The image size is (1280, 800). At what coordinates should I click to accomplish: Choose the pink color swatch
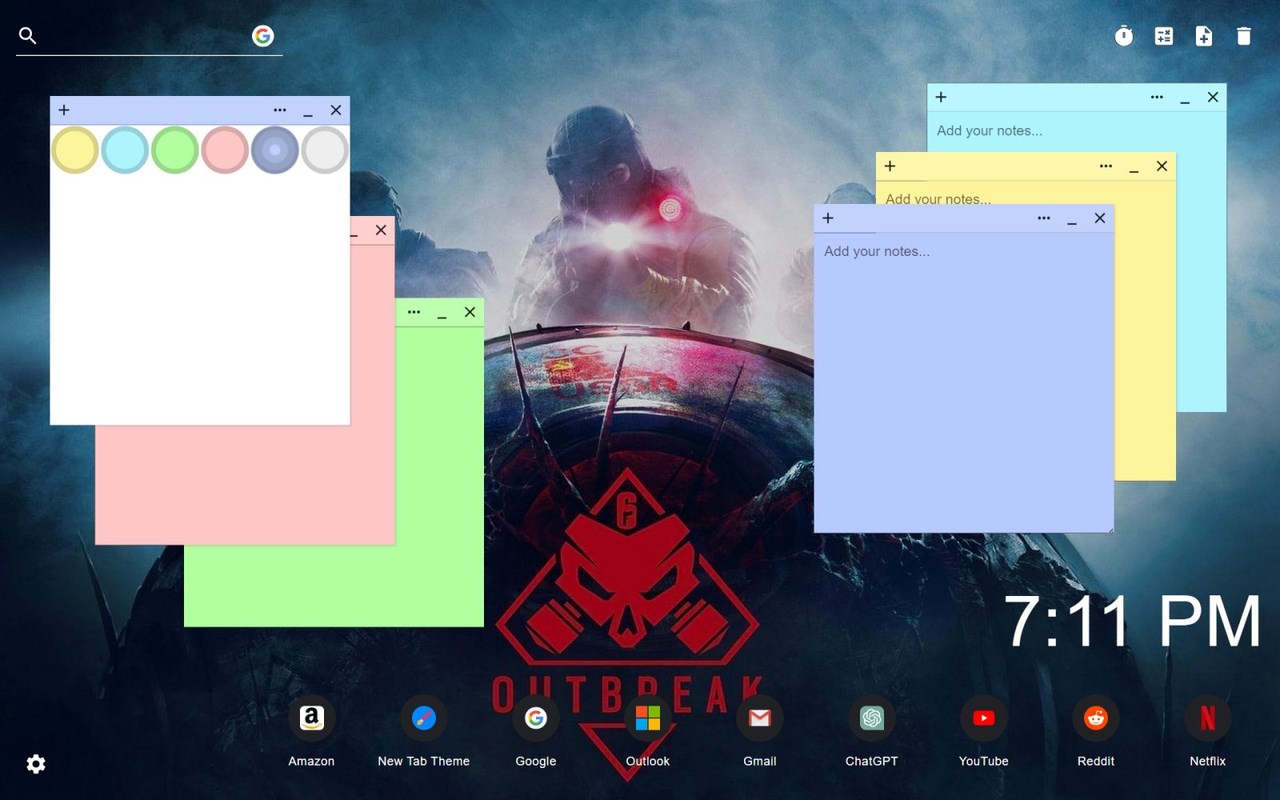225,150
